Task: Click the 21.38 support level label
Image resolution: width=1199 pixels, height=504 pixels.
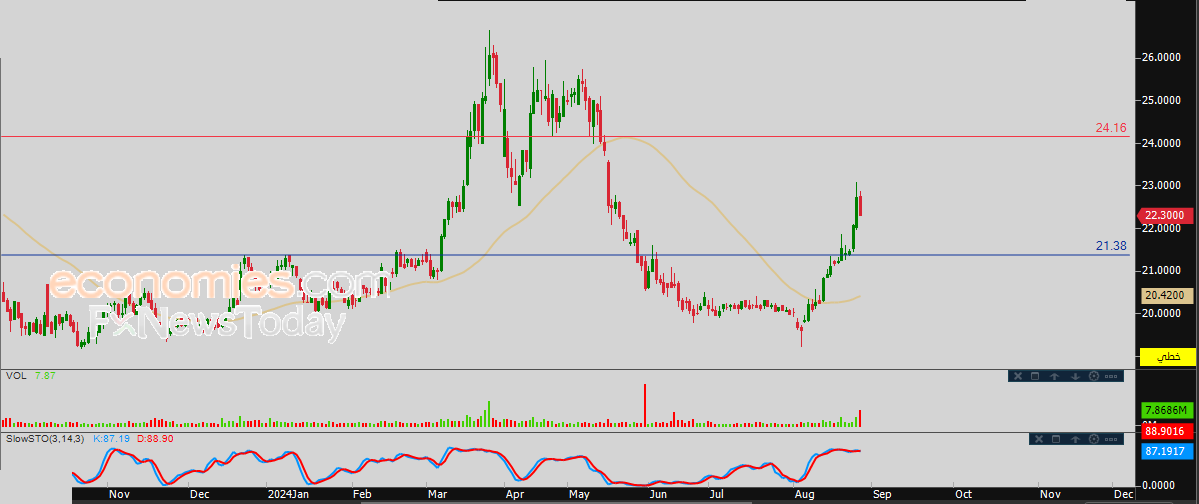Action: (1112, 245)
